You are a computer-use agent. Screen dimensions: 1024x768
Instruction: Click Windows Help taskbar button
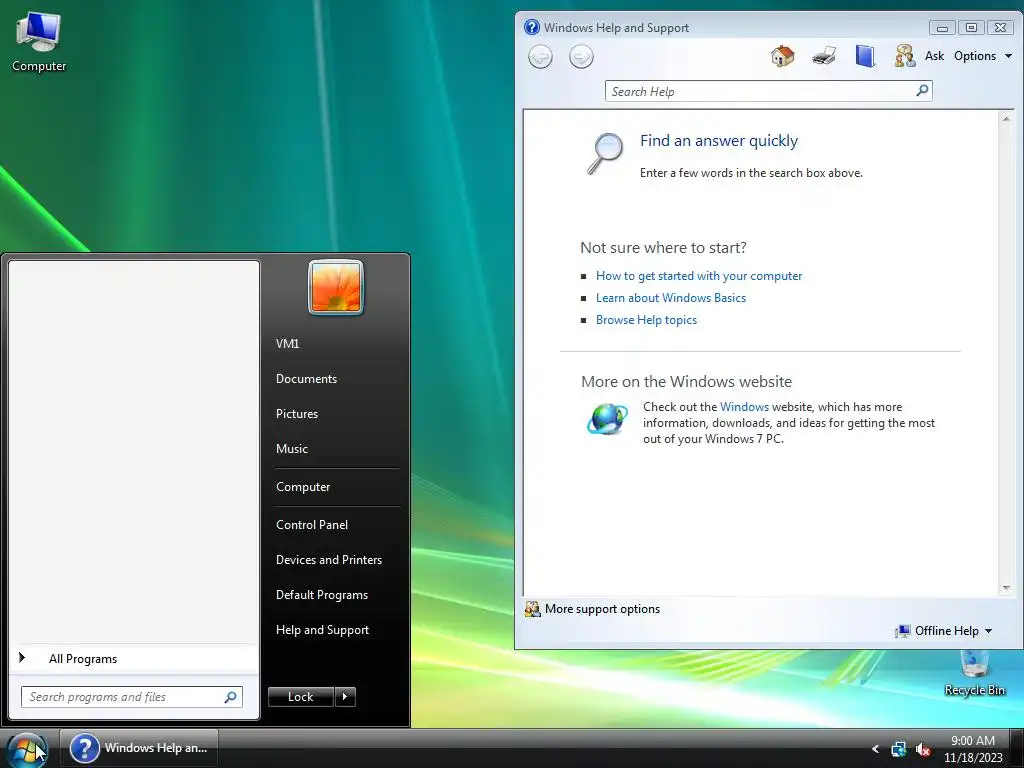(139, 748)
